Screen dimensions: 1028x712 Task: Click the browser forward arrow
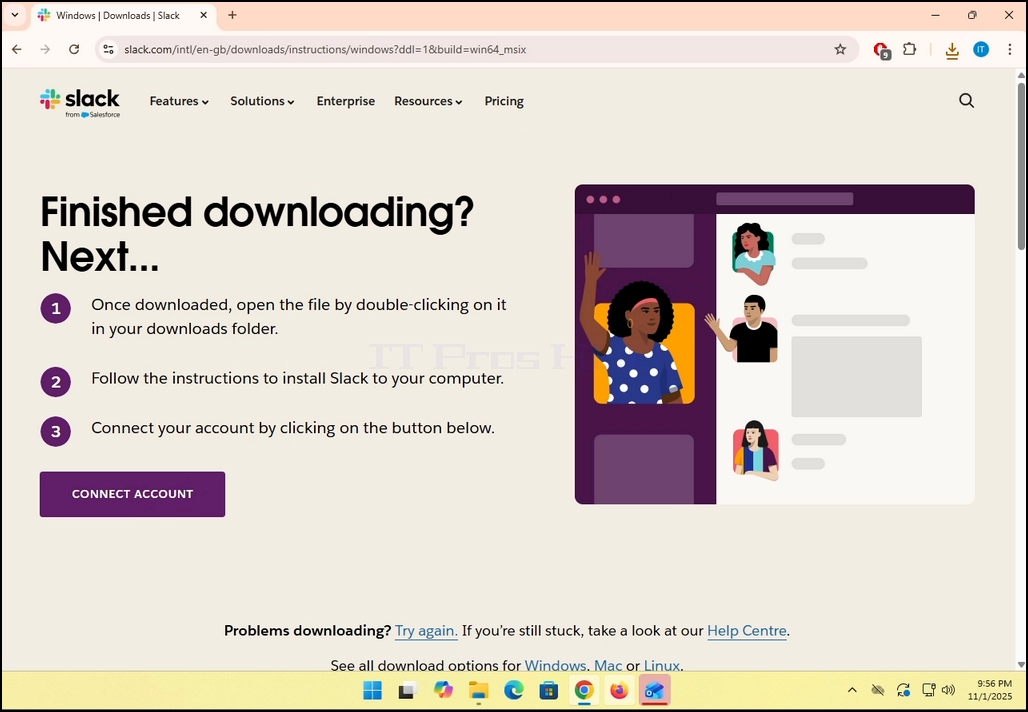point(45,49)
